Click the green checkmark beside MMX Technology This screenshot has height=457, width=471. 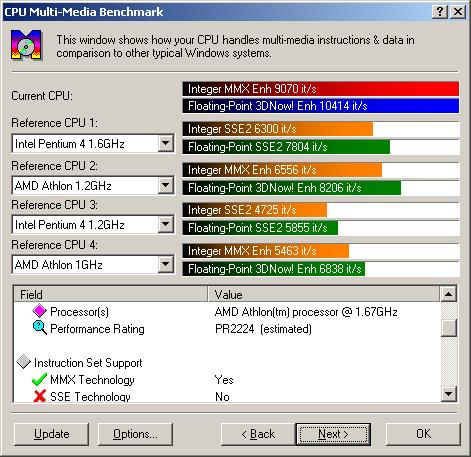(39, 379)
